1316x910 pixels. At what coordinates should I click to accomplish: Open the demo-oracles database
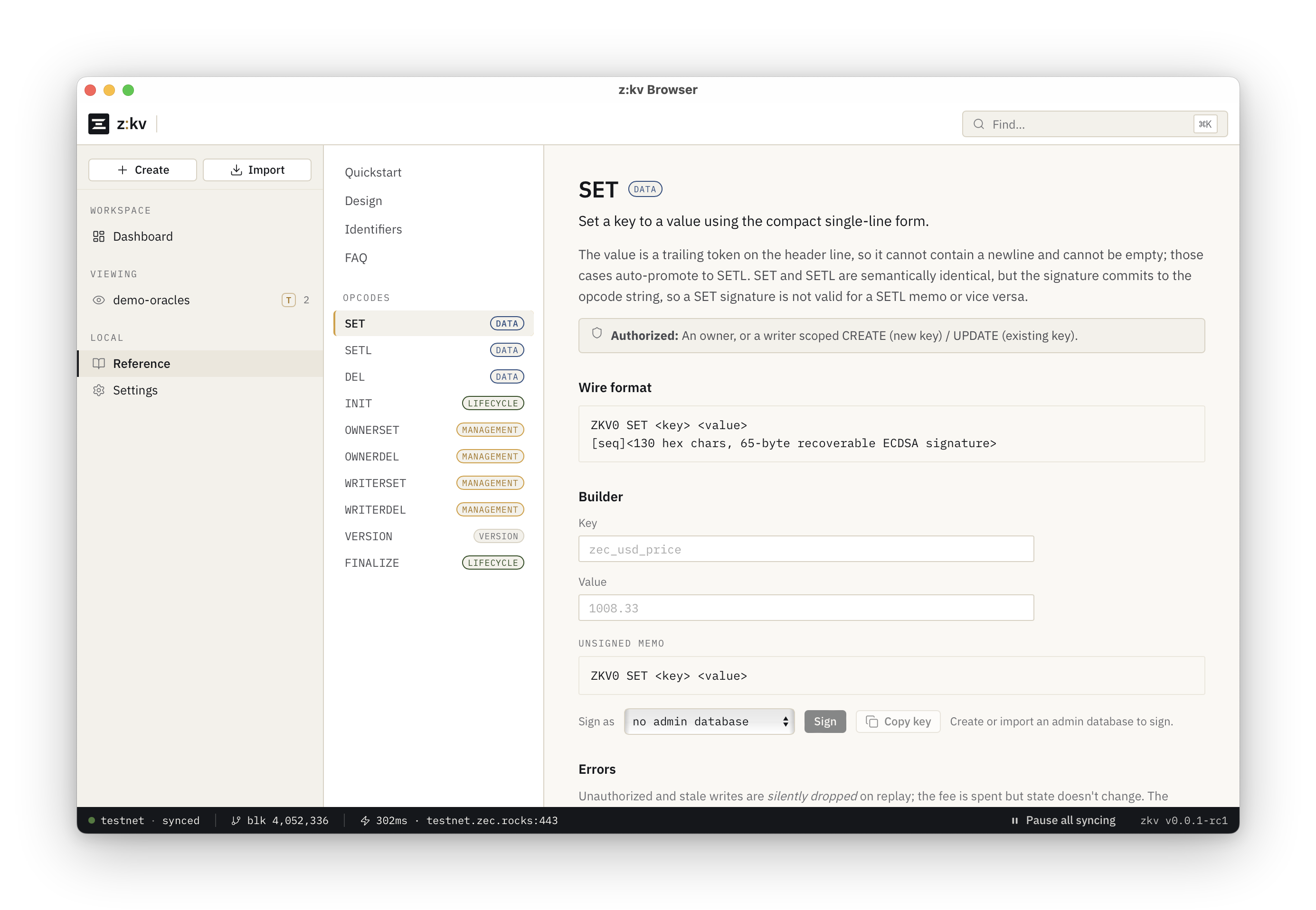pyautogui.click(x=200, y=300)
